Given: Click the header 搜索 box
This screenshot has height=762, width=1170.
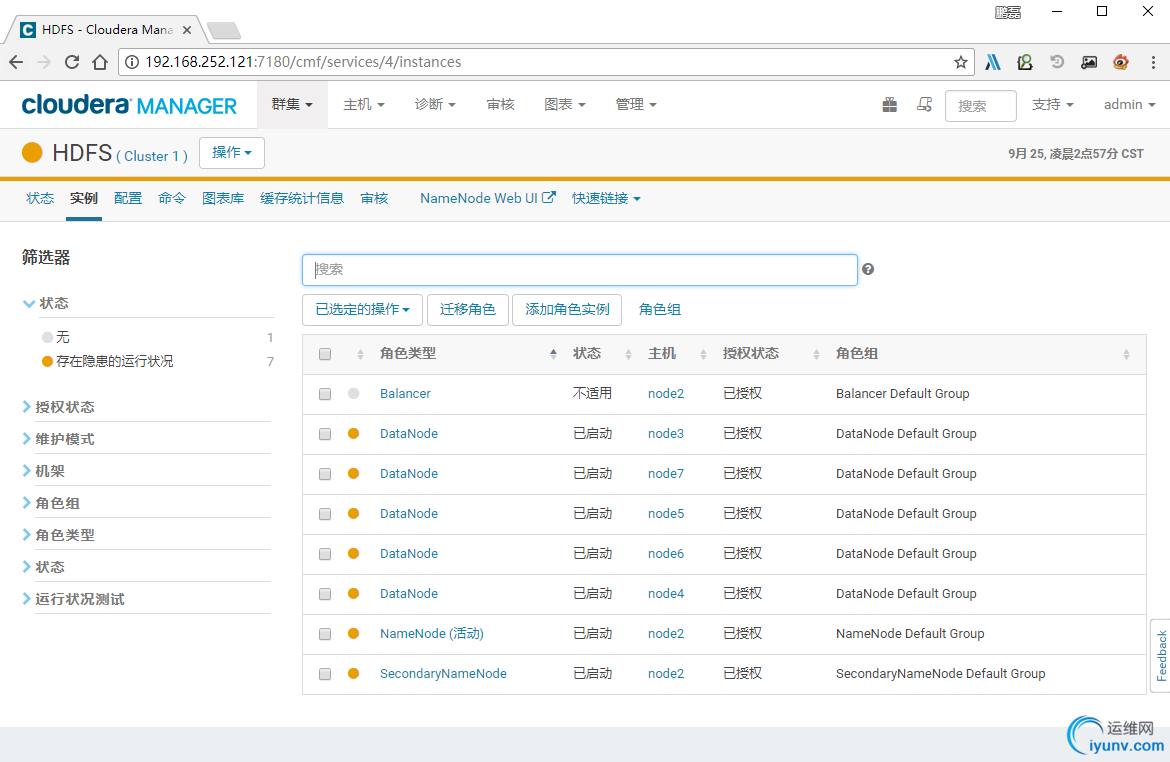Looking at the screenshot, I should pyautogui.click(x=980, y=105).
